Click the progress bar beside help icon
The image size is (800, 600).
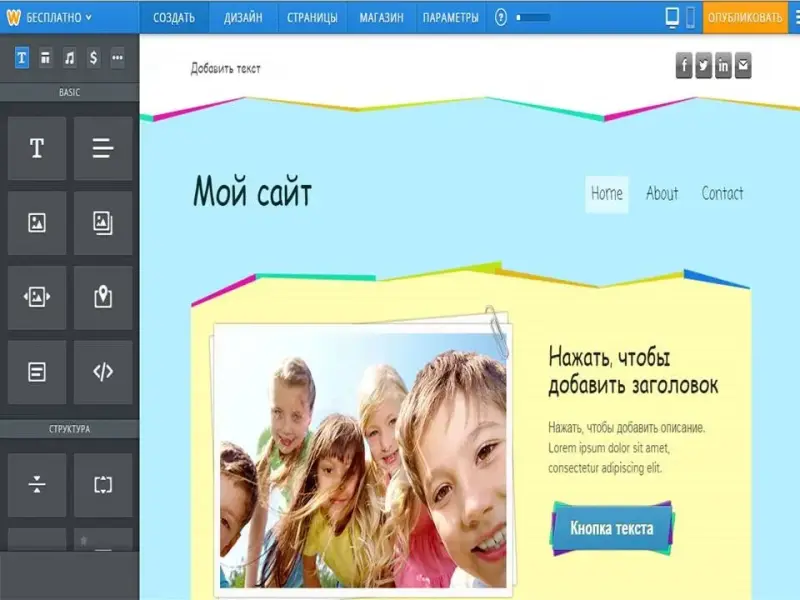point(532,17)
